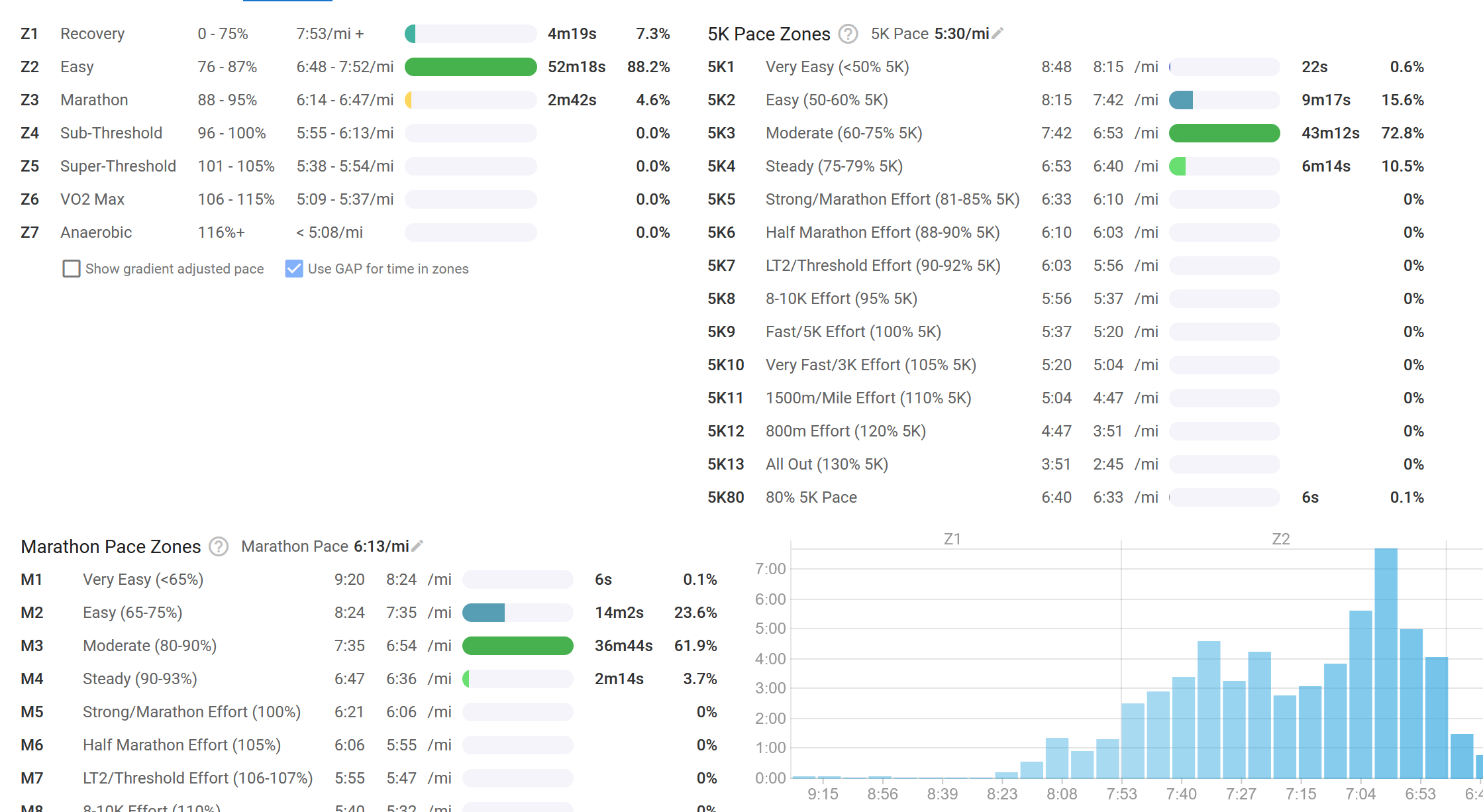
Task: Click the Z1 label above the histogram
Action: click(x=952, y=539)
